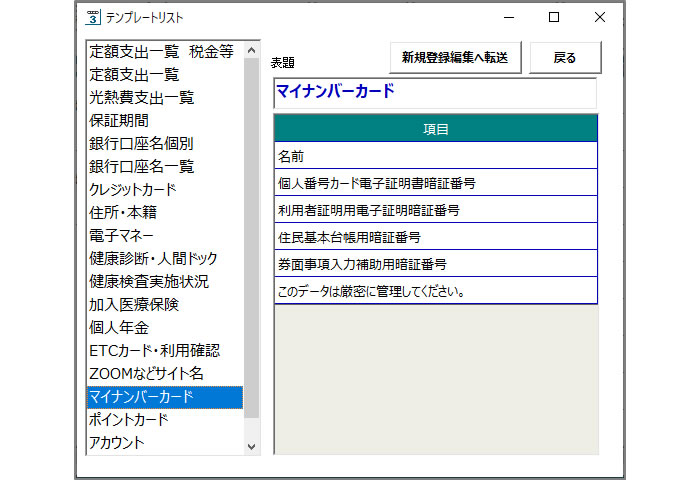Select 住所・本籍 template
Viewport: 700px width, 480px height.
point(165,213)
